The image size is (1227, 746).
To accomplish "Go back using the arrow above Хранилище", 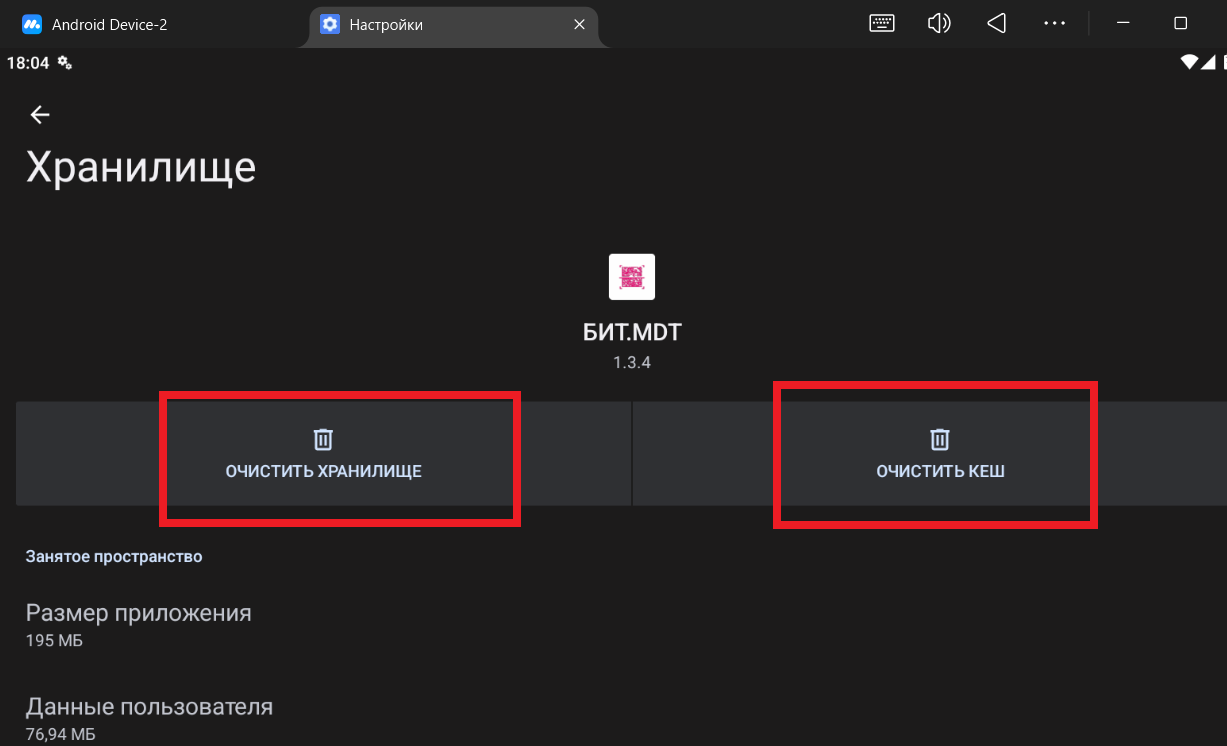I will tap(40, 115).
